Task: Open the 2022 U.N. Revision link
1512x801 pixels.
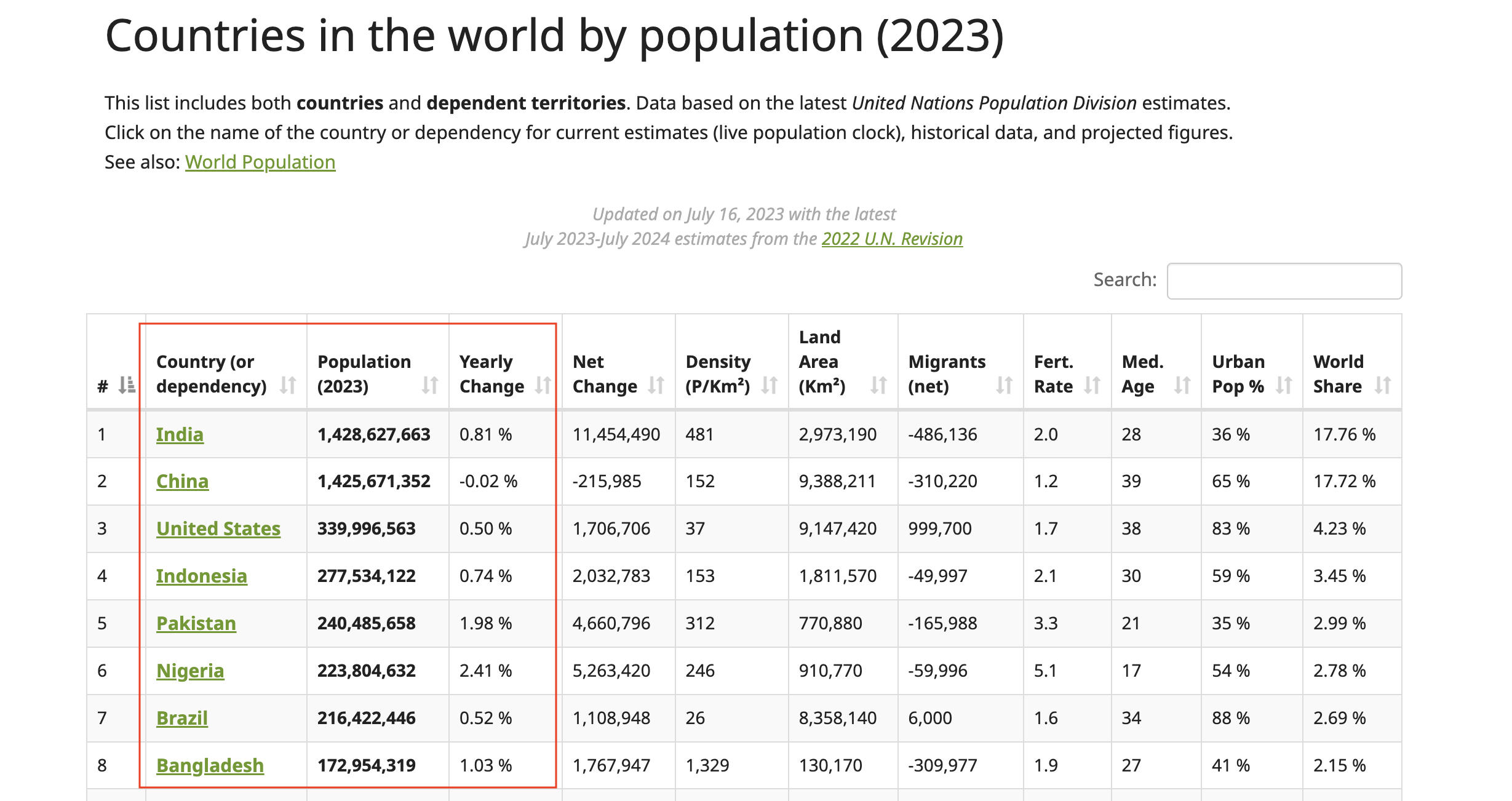Action: tap(892, 239)
